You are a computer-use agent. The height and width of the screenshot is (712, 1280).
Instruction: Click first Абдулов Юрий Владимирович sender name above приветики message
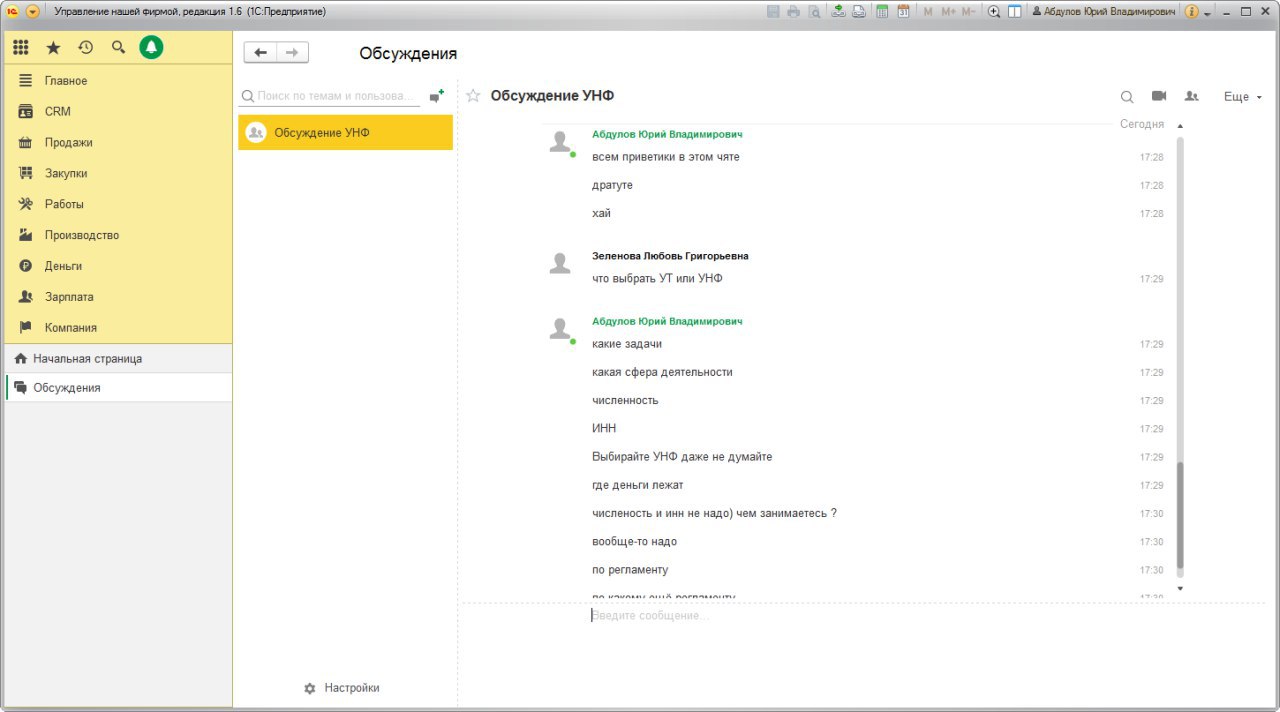(667, 134)
